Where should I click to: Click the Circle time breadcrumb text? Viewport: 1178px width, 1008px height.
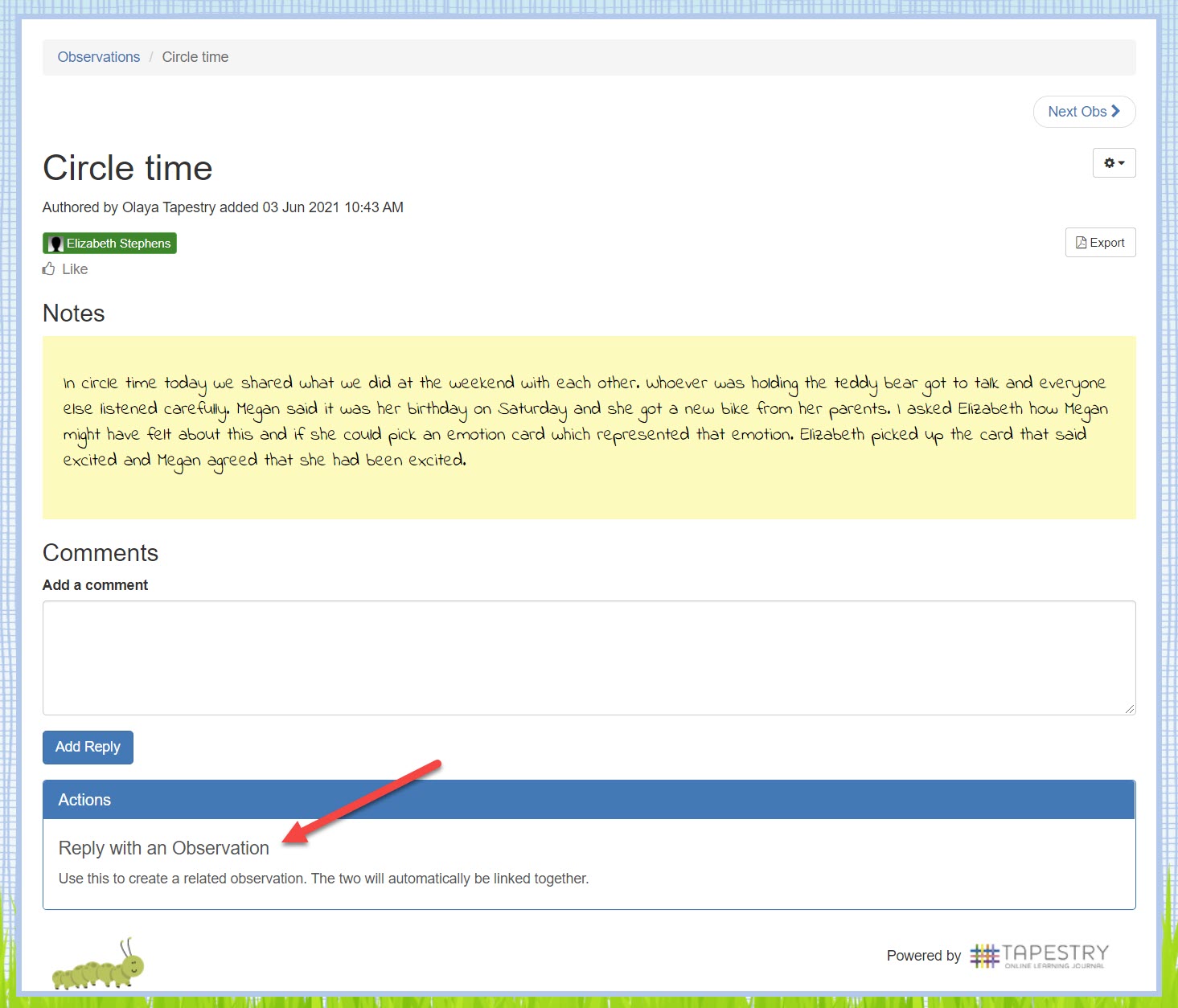195,57
